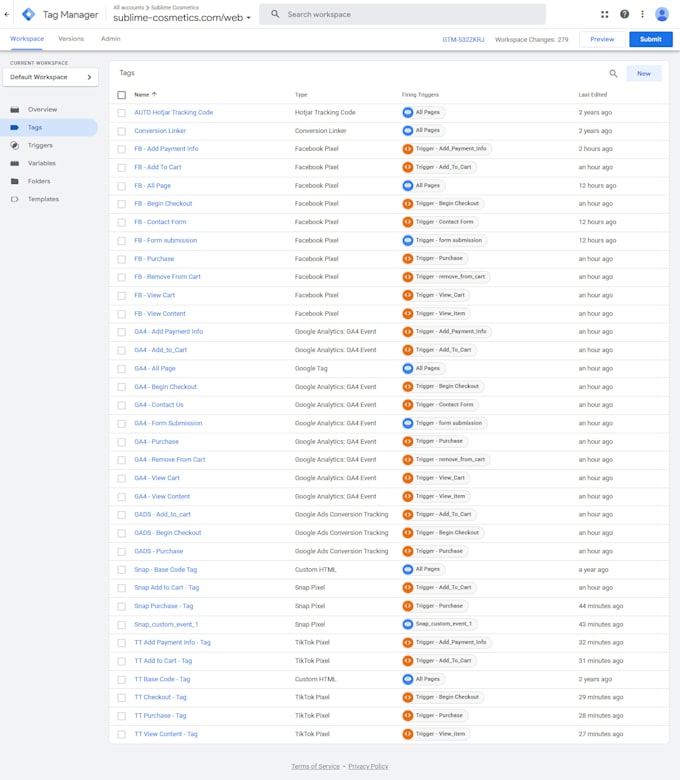Click trigger icon in GA4 - View Cart row
The width and height of the screenshot is (680, 780).
coord(408,478)
